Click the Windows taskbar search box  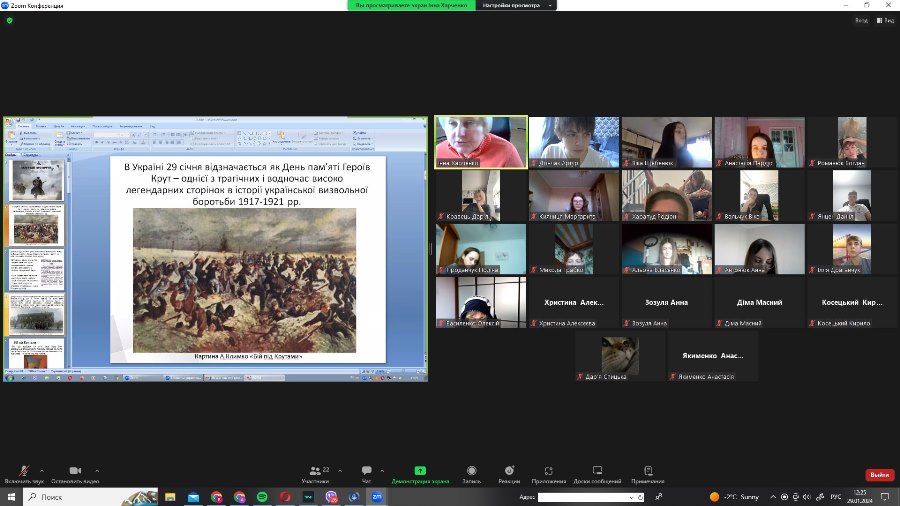91,497
